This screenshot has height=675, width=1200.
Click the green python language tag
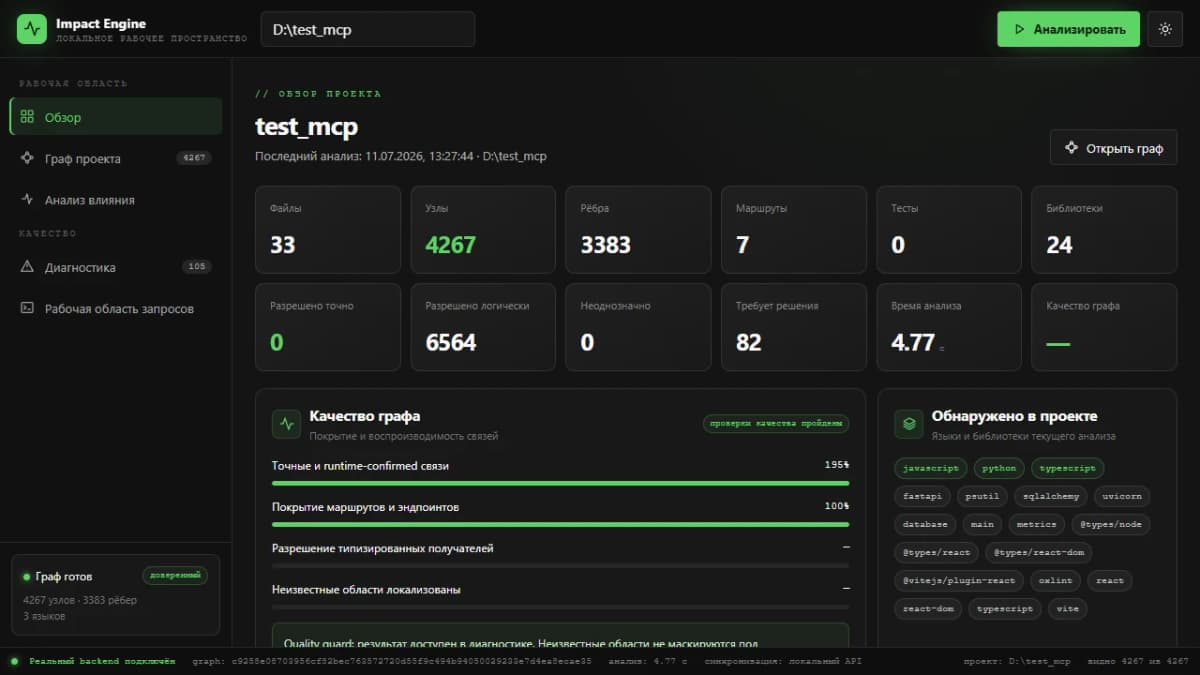pos(999,468)
